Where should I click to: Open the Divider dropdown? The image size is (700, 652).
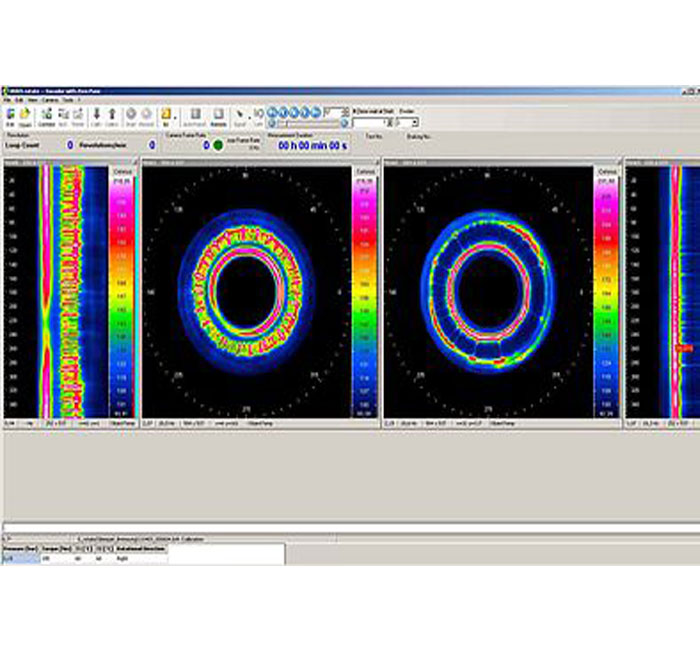415,122
